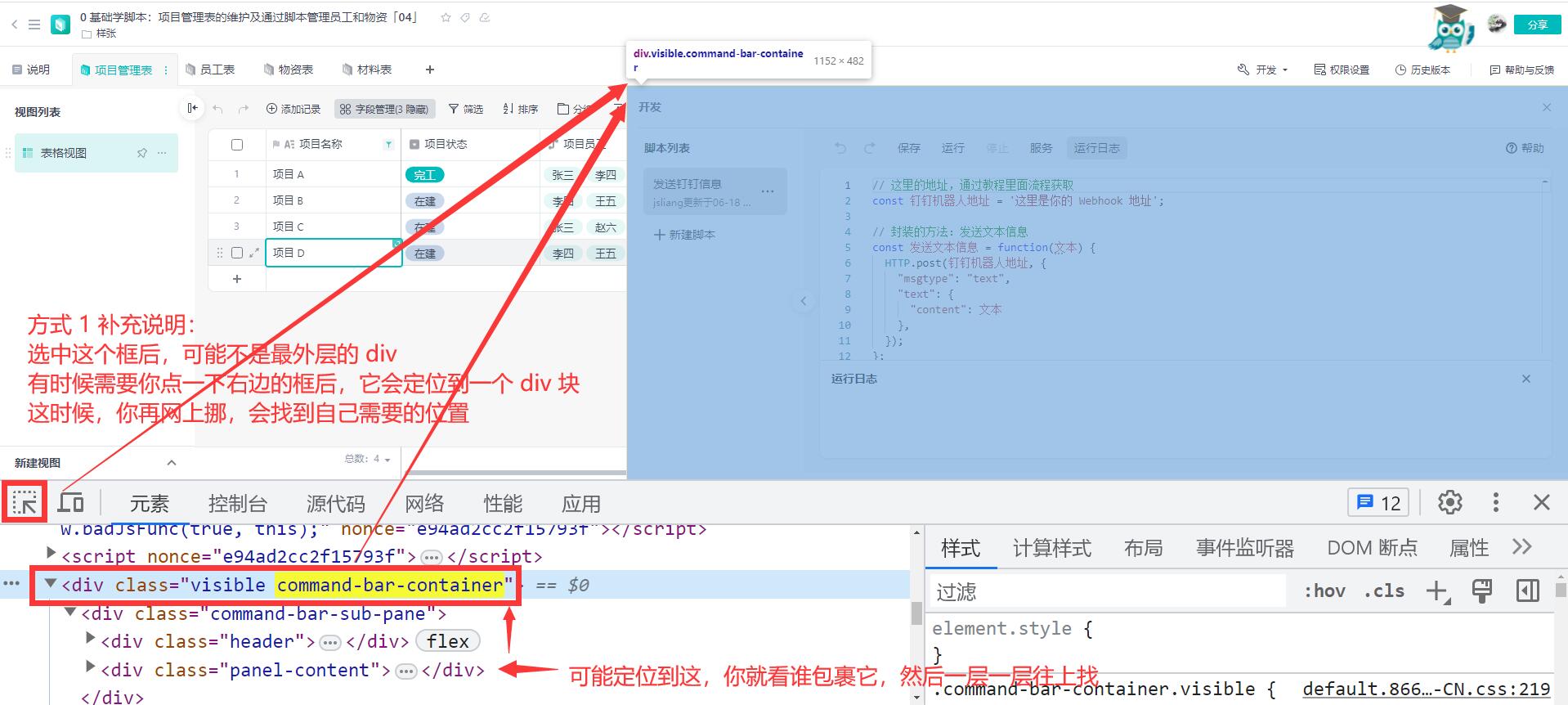Collapse the script list arrow
This screenshot has height=705, width=1568.
[x=804, y=301]
